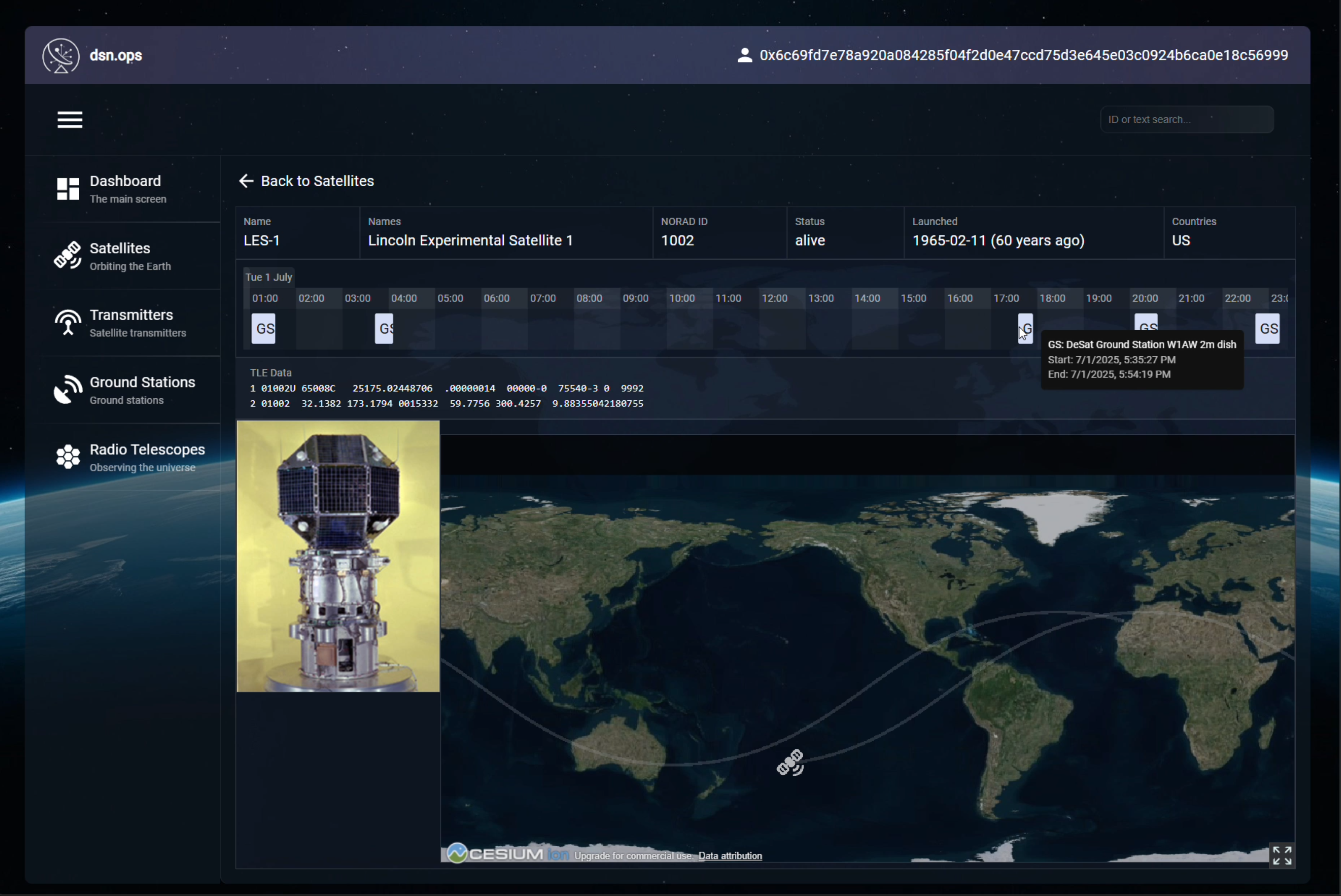Click Lincoln Experimental Satellite 1 text
This screenshot has height=896, width=1341.
click(471, 241)
